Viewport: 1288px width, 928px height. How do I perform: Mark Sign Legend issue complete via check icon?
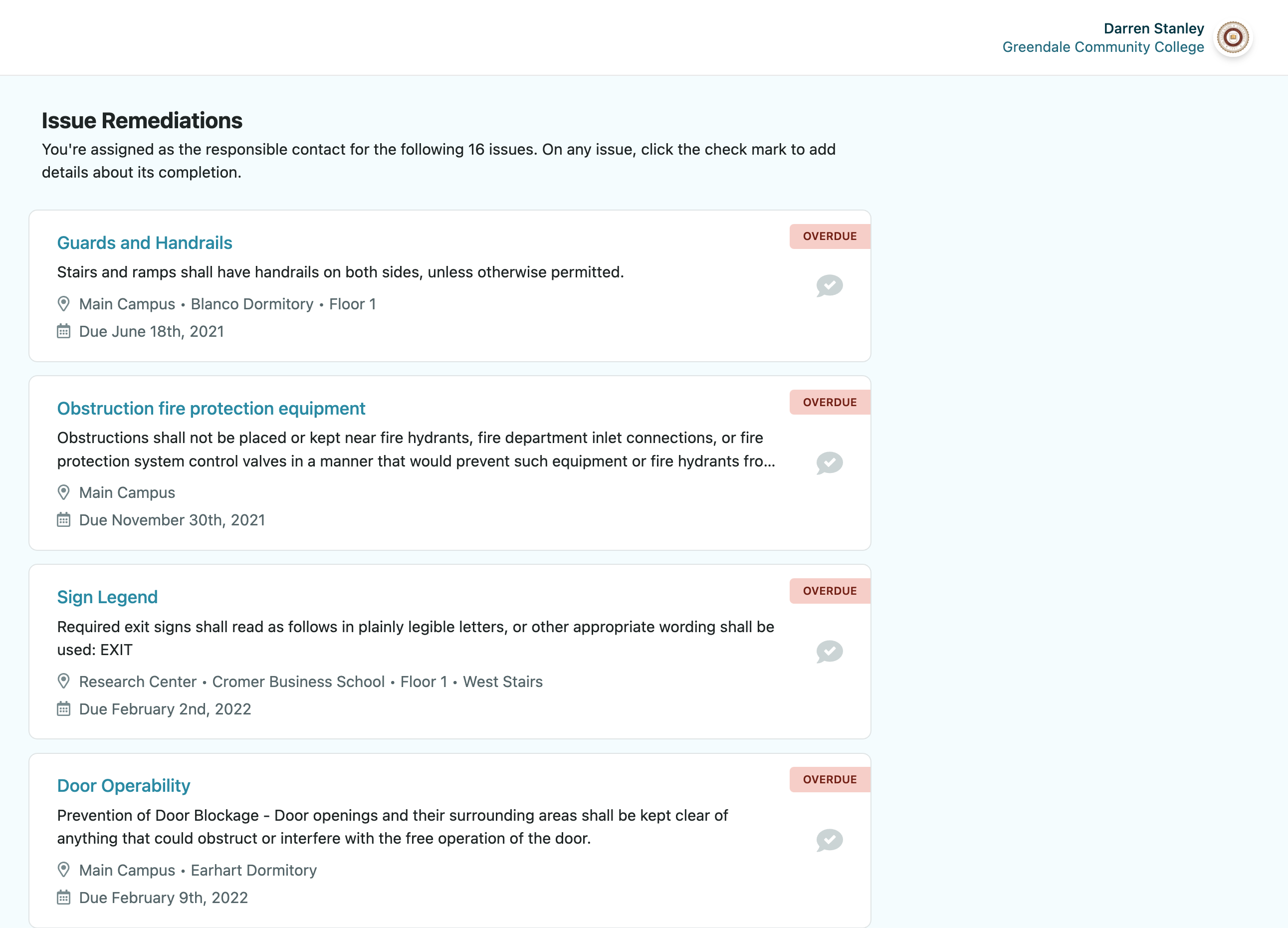(x=829, y=651)
